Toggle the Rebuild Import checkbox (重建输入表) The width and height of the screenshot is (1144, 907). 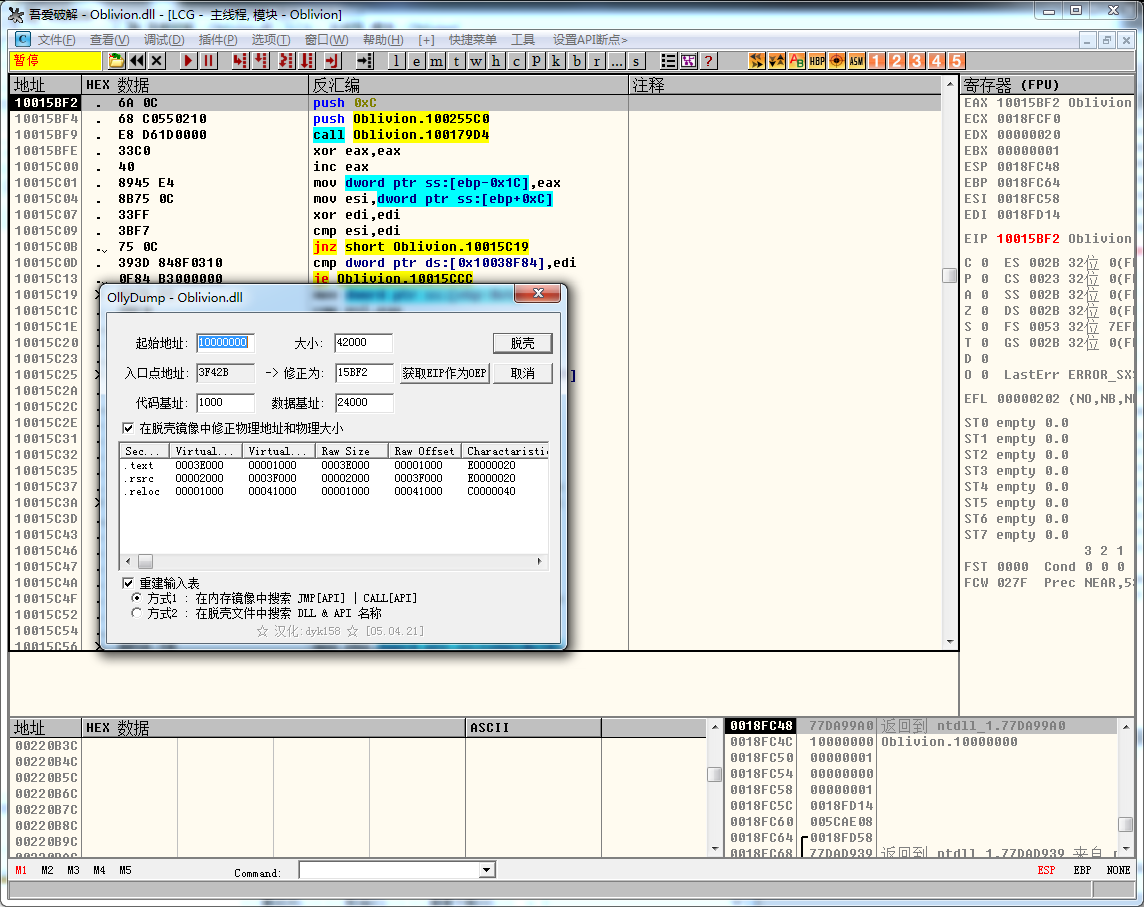click(x=128, y=583)
